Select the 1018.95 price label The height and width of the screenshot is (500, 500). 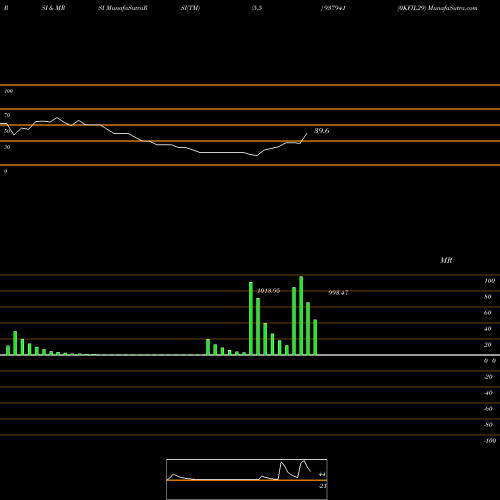pos(269,291)
